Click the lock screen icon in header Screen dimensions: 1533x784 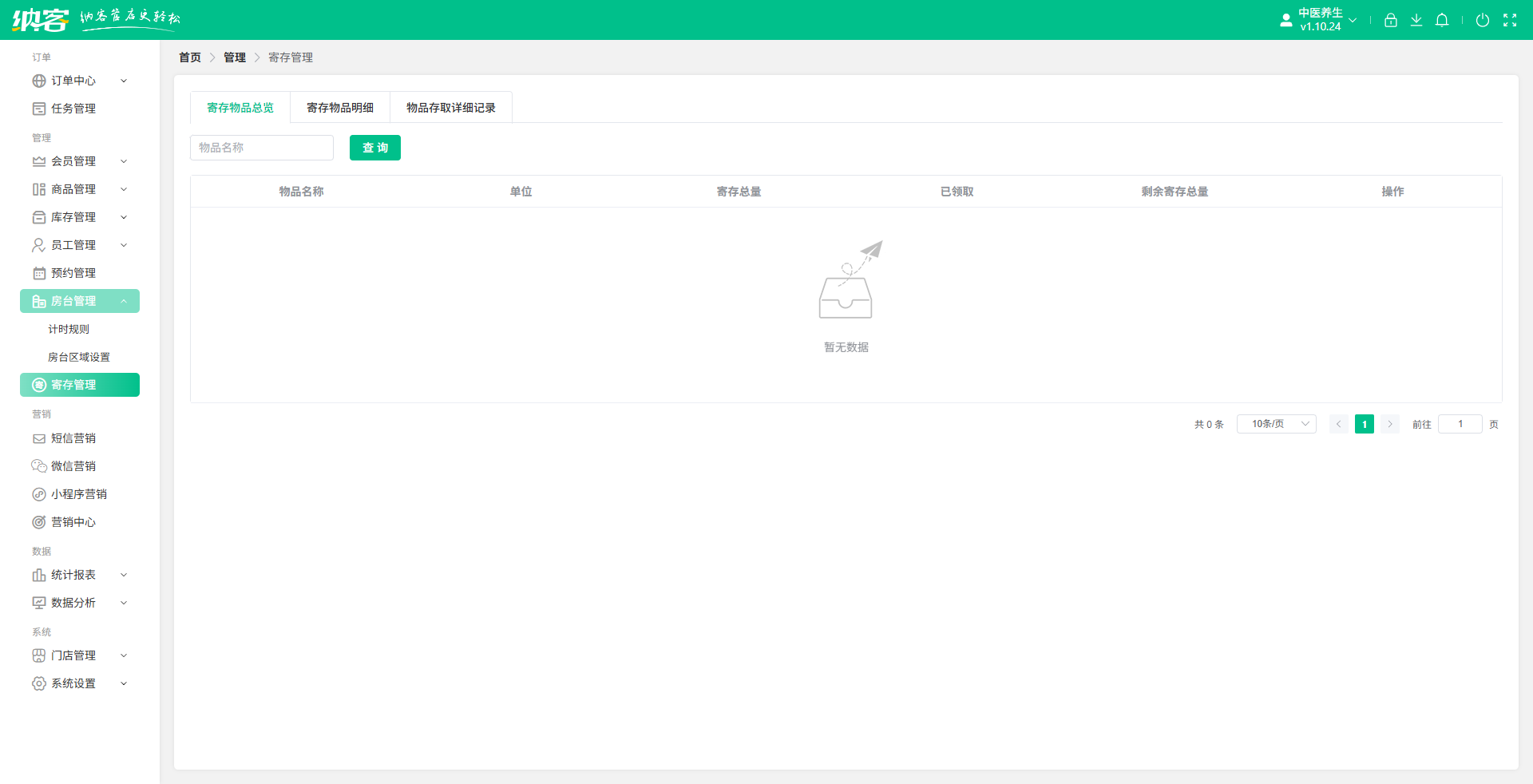1391,20
